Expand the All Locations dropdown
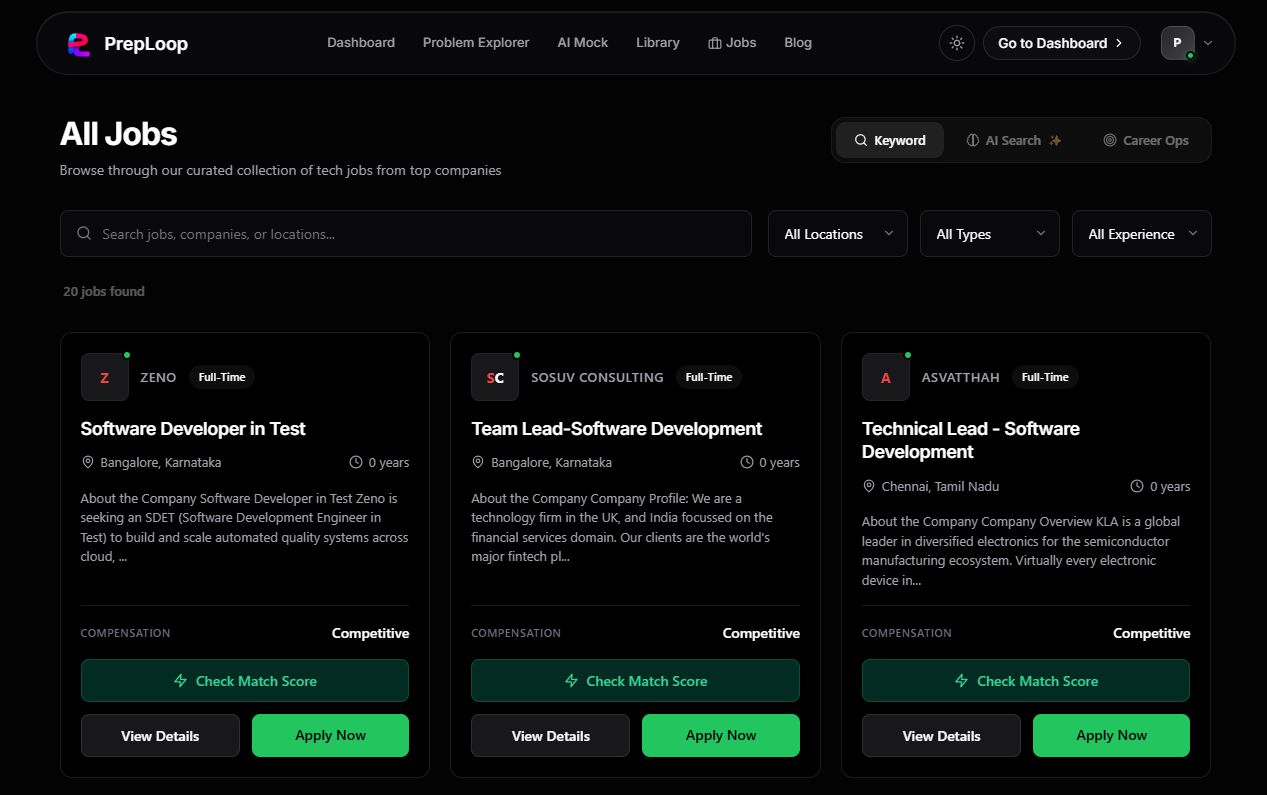1267x795 pixels. 837,234
